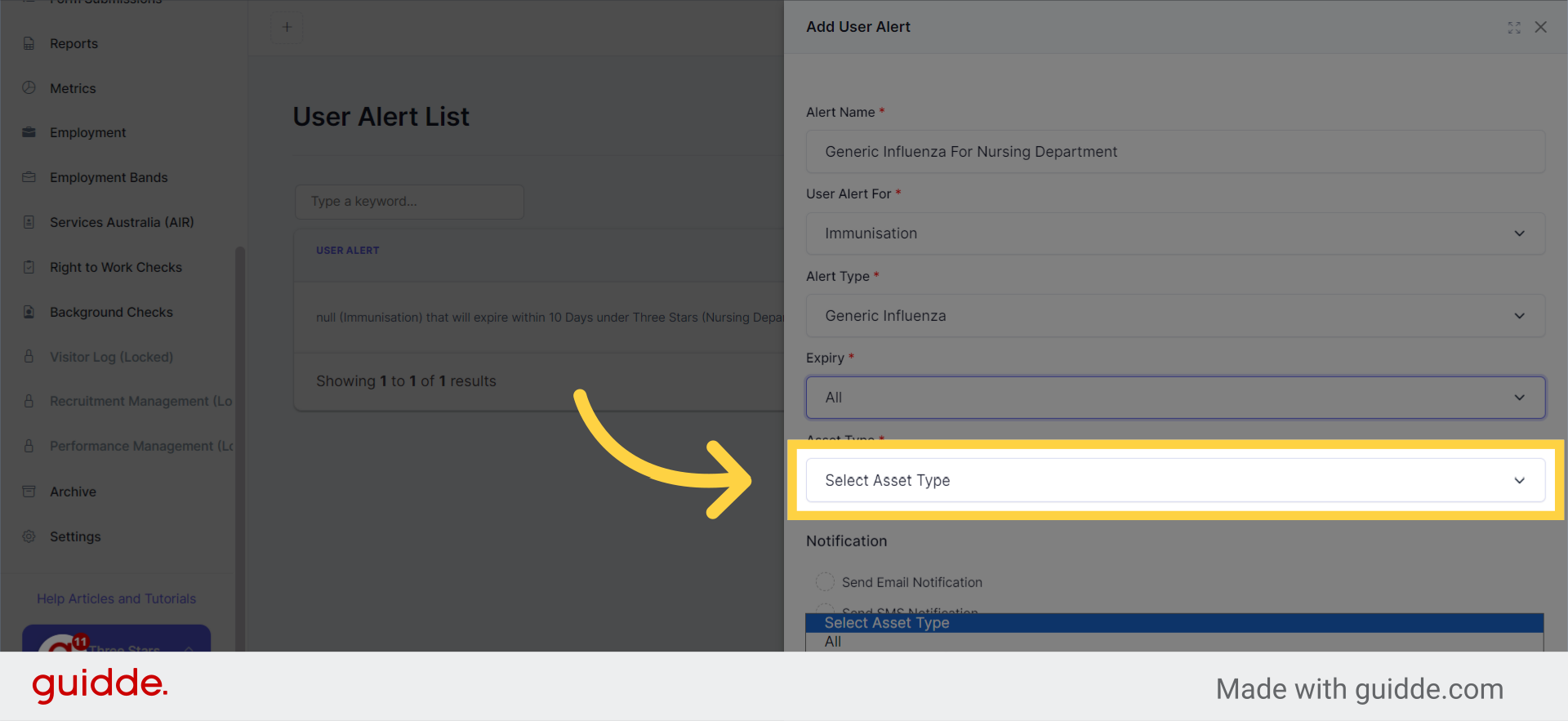
Task: Open Help Articles and Tutorials link
Action: click(x=116, y=599)
